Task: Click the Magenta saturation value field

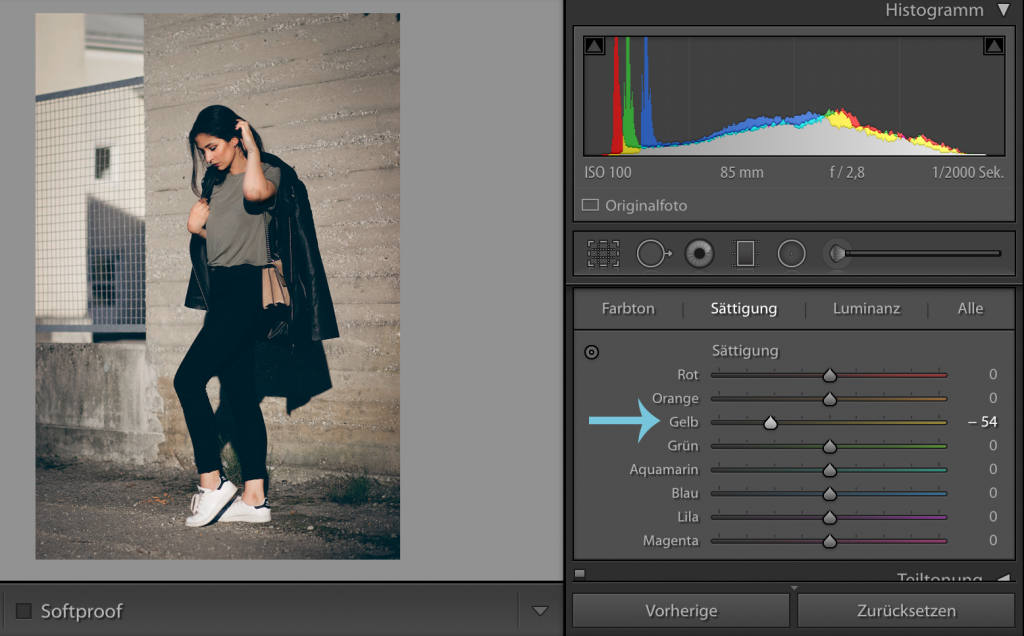Action: (x=993, y=540)
